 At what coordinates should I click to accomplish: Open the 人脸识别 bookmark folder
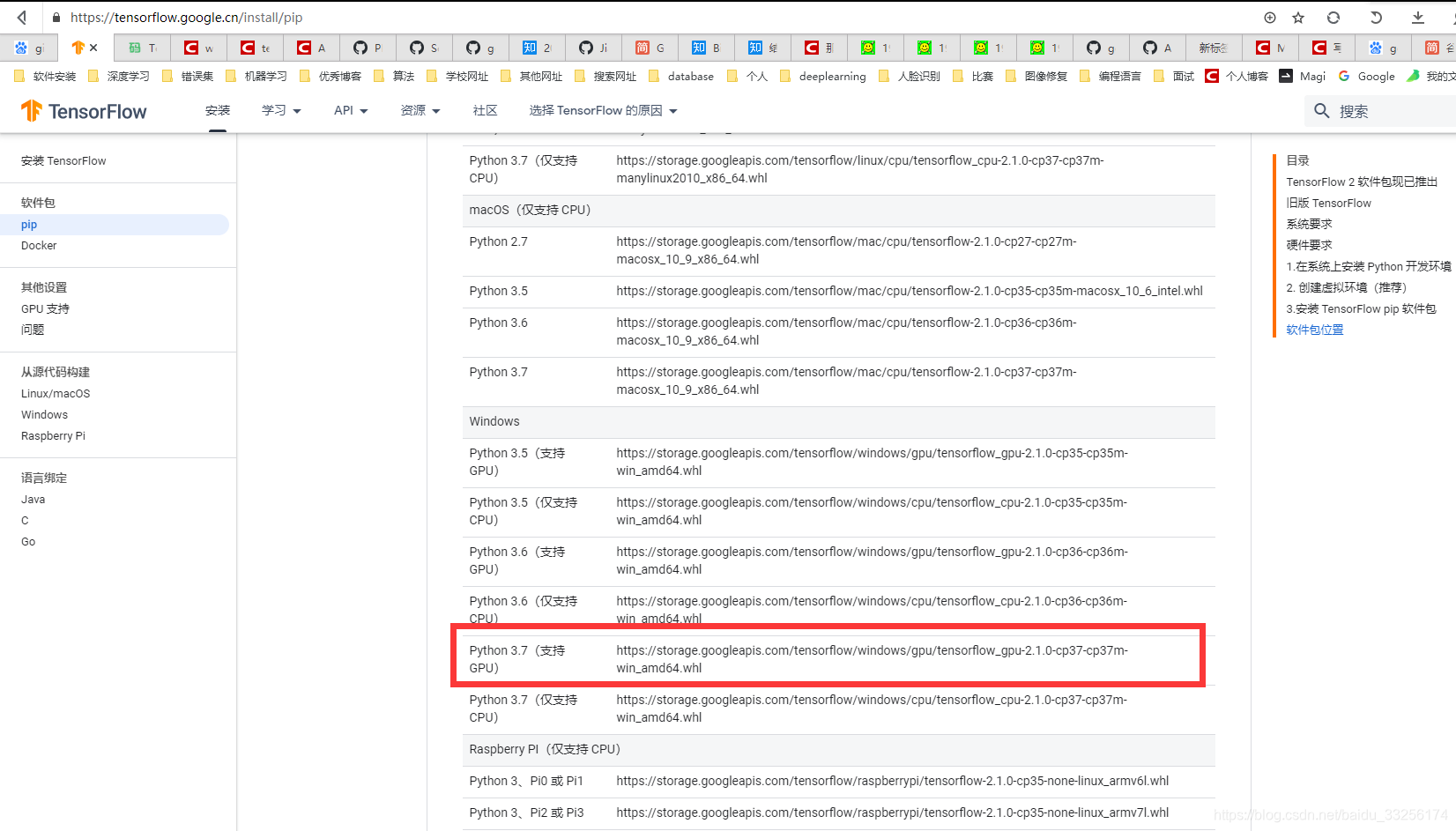pos(910,77)
